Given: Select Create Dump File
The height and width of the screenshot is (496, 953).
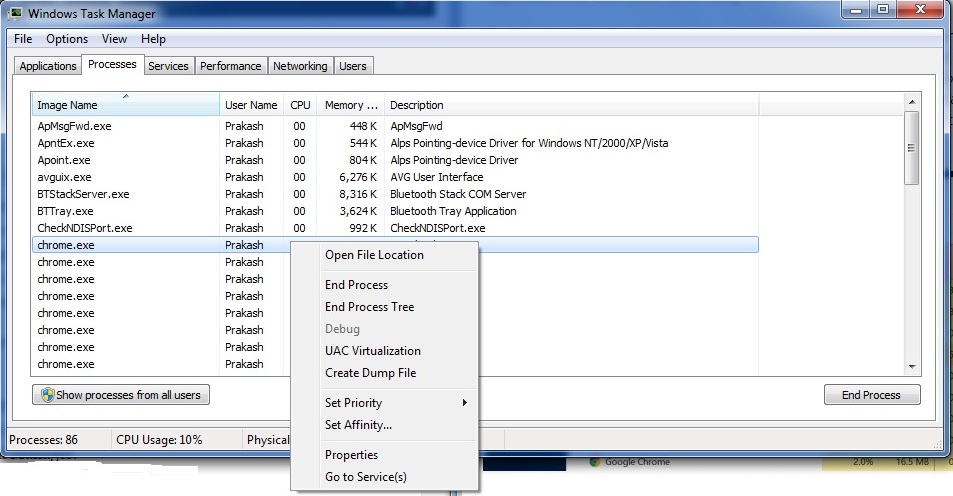Looking at the screenshot, I should coord(385,373).
